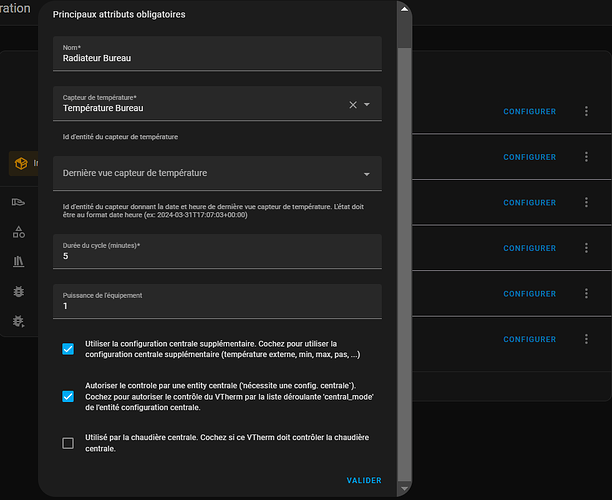Open the Capteur de température dropdown arrow

367,104
